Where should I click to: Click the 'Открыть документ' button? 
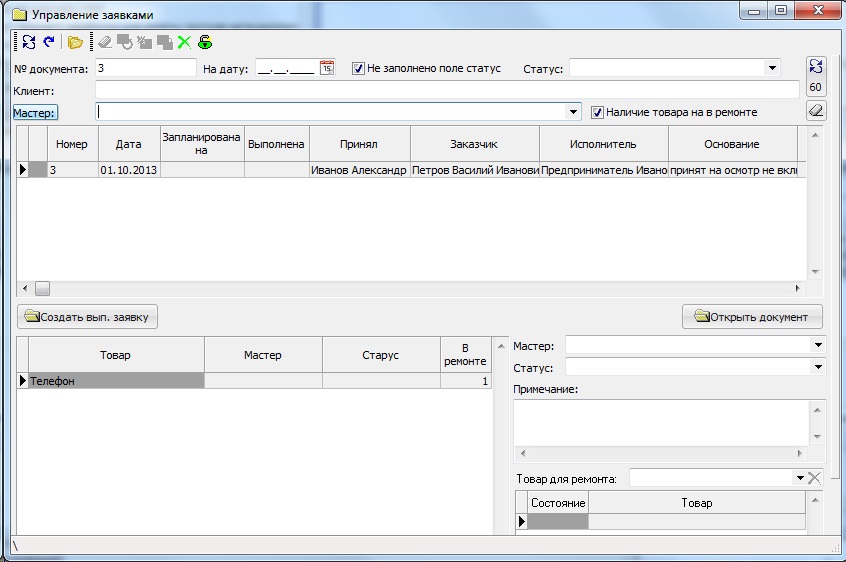tap(752, 317)
